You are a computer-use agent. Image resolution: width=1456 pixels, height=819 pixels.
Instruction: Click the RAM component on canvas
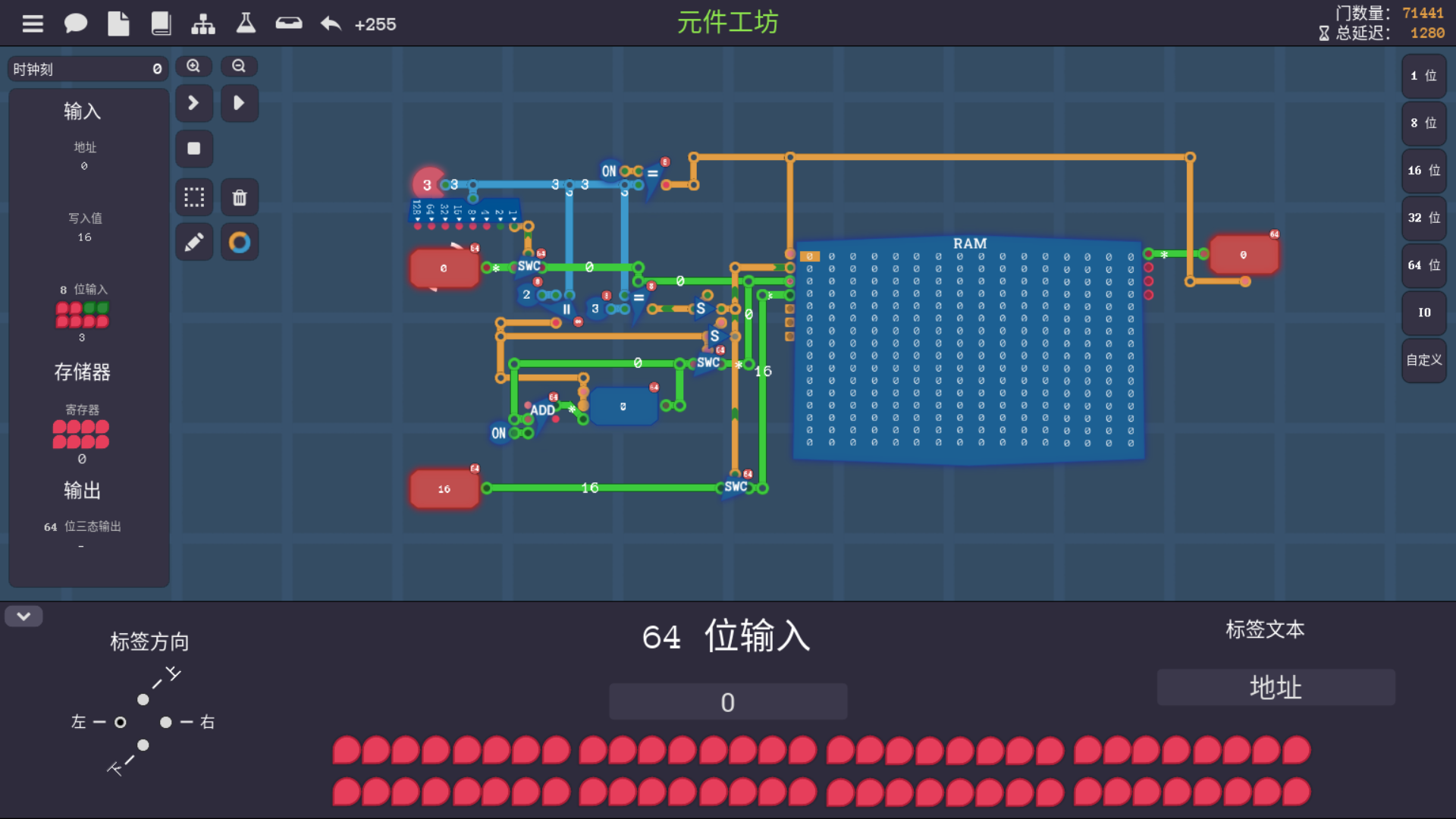tap(968, 349)
